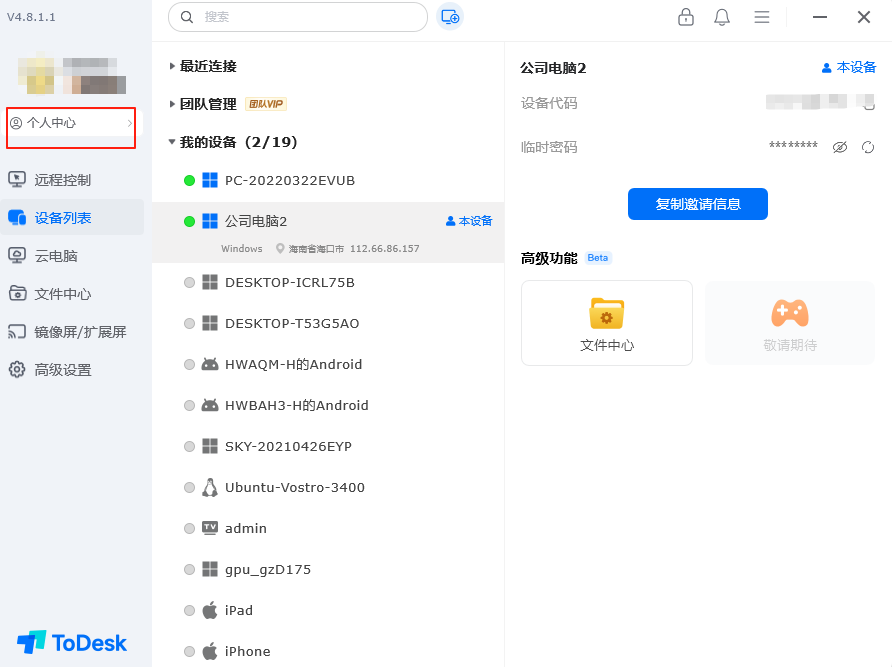Viewport: 892px width, 667px height.
Task: Select HWBAH3-H的Android device
Action: coord(328,405)
